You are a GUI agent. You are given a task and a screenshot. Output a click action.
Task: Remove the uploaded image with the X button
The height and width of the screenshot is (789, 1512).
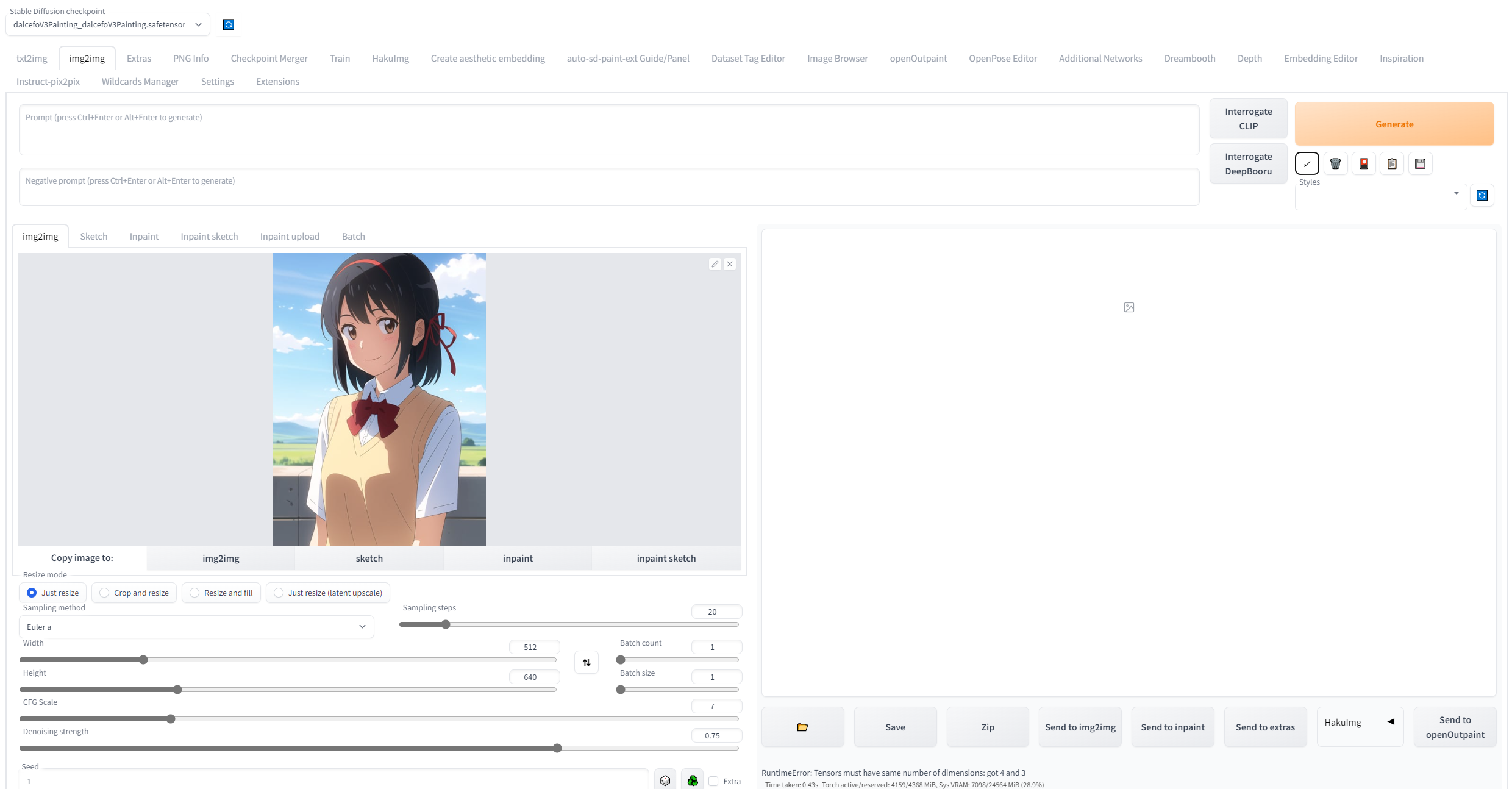point(729,263)
